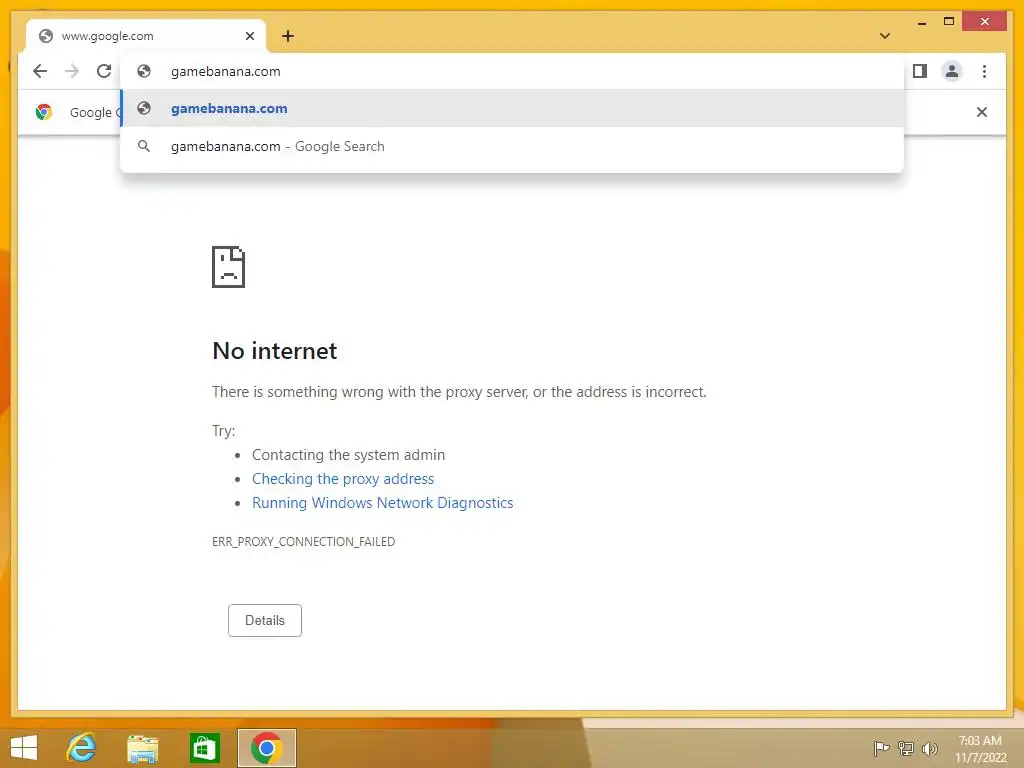This screenshot has width=1024, height=768.
Task: Choose gamebanana.com - Google Search suggestion
Action: pos(512,146)
